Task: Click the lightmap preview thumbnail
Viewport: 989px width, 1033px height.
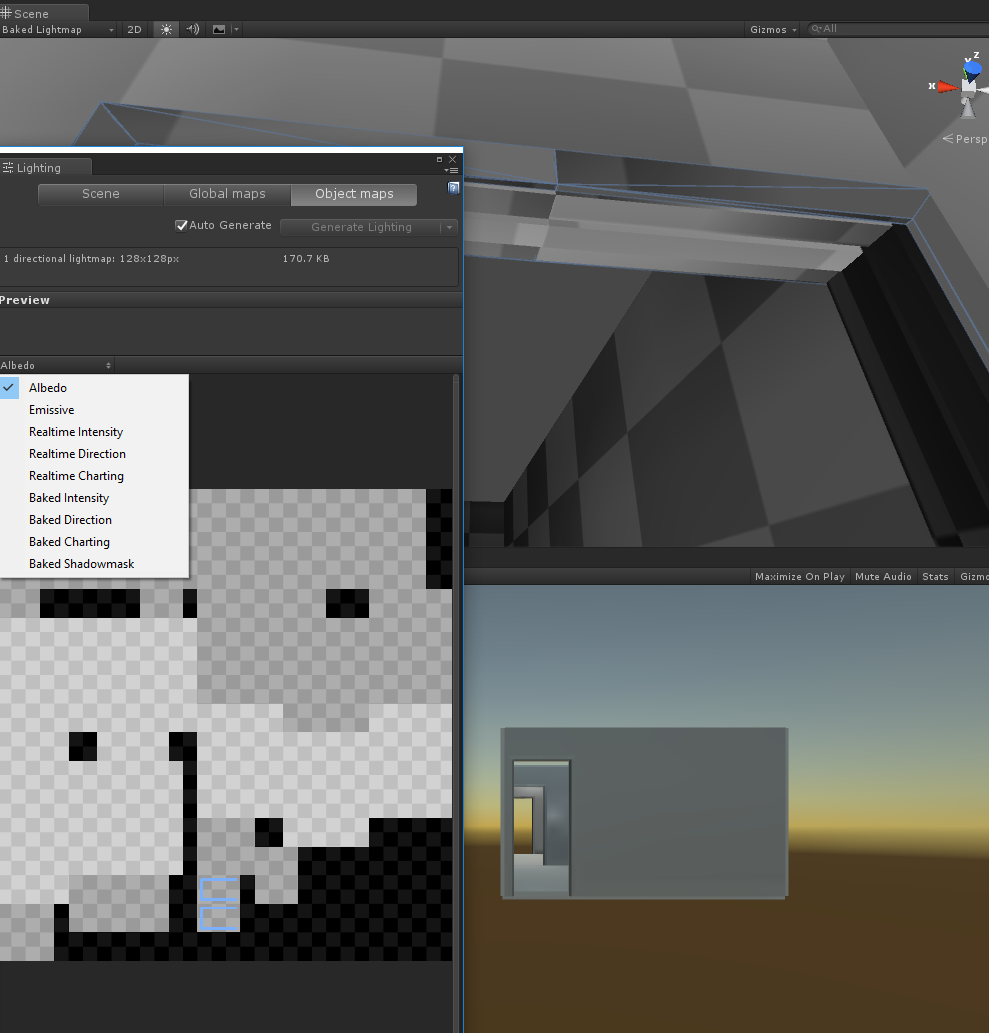Action: [x=226, y=725]
